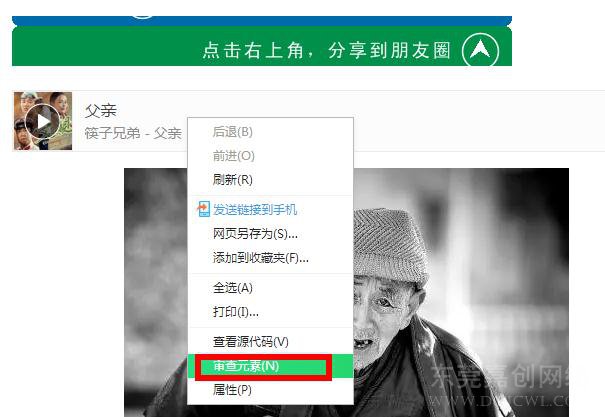This screenshot has height=417, width=605.
Task: Click the 点击右上角，分享到朋友圈 banner text
Action: click(x=327, y=51)
